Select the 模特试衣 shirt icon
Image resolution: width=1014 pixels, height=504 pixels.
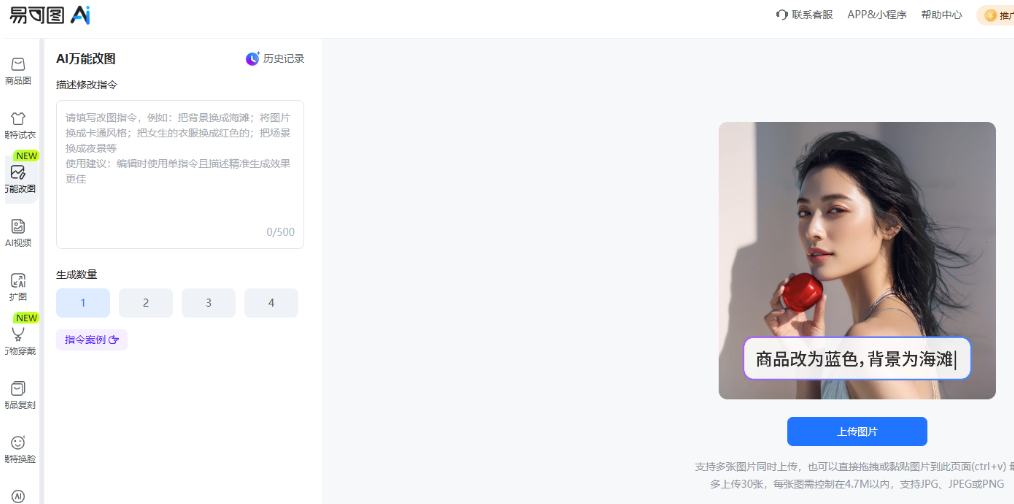click(x=18, y=118)
